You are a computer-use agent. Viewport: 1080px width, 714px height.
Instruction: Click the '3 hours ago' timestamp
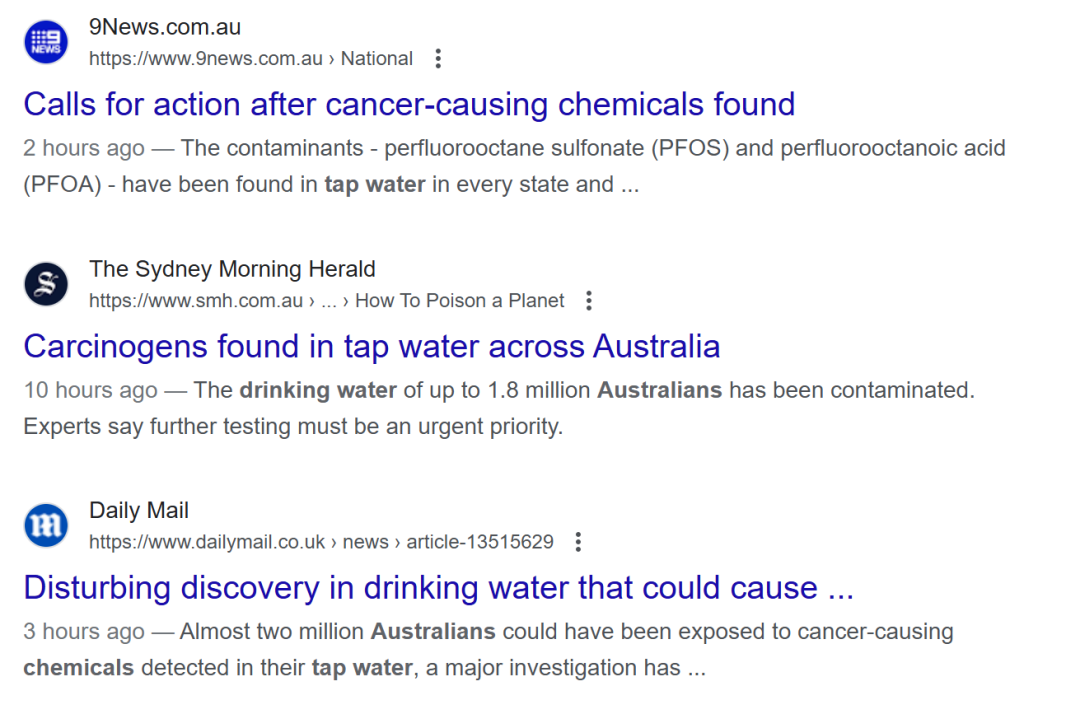(x=84, y=633)
